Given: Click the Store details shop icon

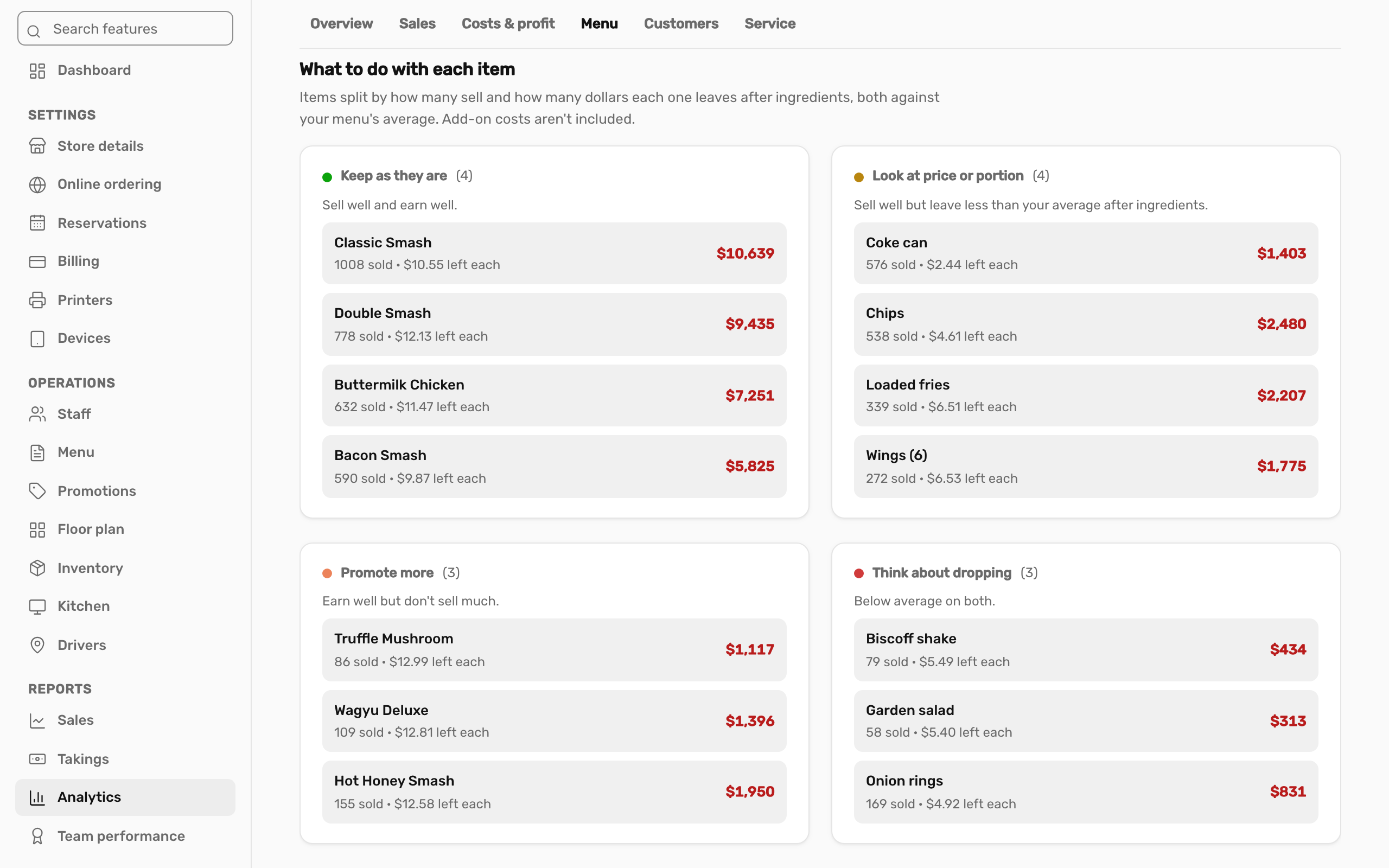Looking at the screenshot, I should click(37, 146).
